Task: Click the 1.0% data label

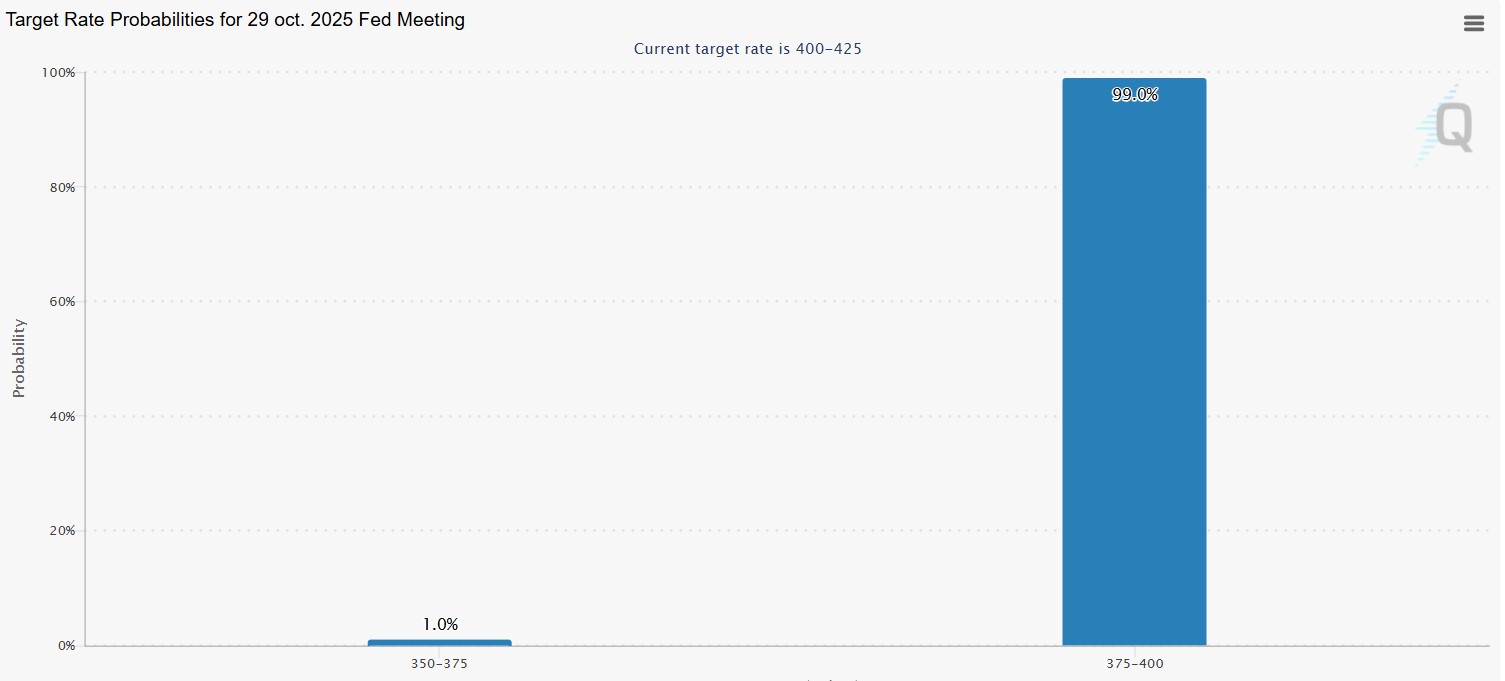Action: [440, 624]
